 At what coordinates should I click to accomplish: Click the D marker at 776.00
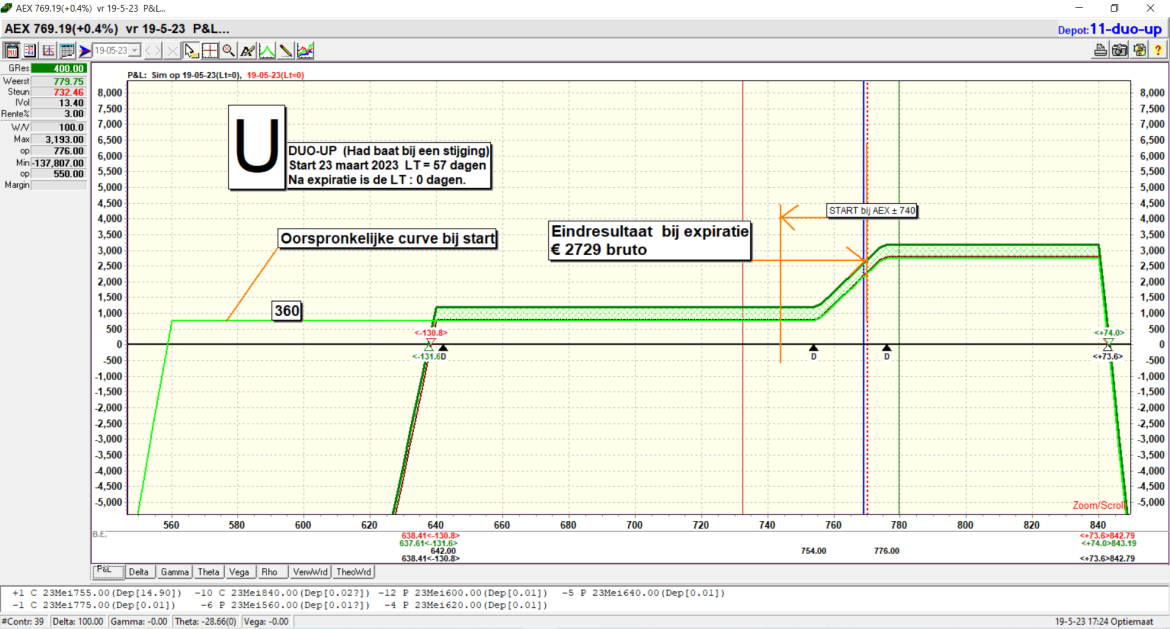[x=886, y=352]
